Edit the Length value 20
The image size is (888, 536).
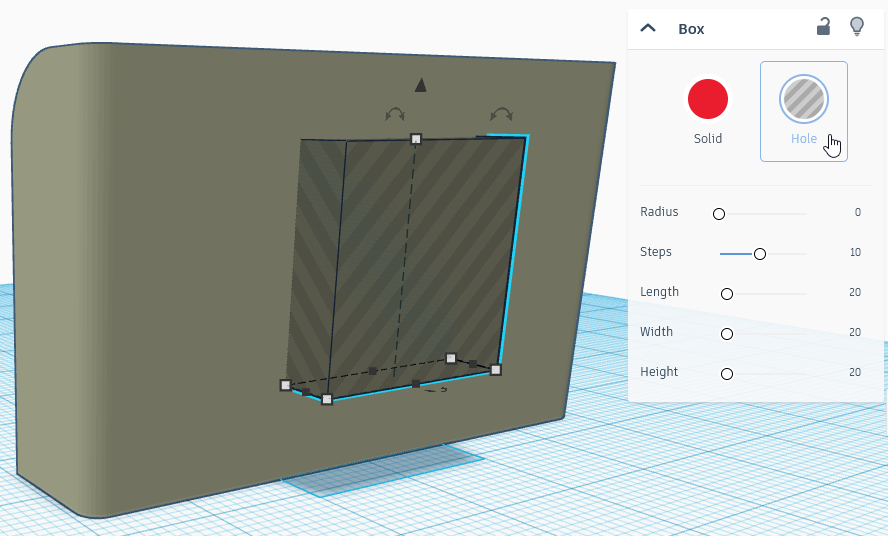click(855, 292)
